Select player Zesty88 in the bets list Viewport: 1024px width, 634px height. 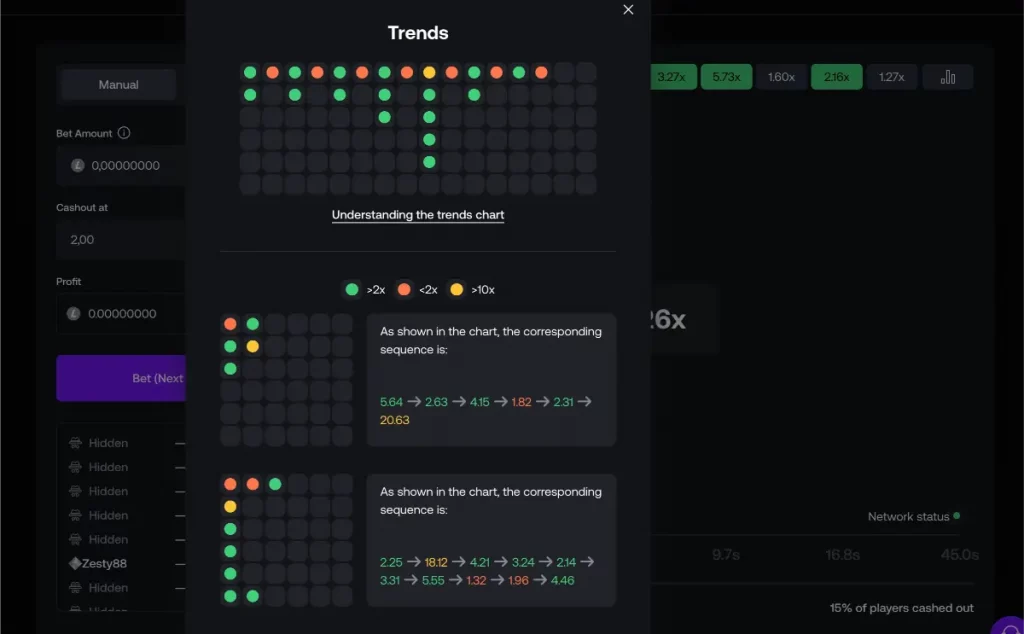[104, 563]
